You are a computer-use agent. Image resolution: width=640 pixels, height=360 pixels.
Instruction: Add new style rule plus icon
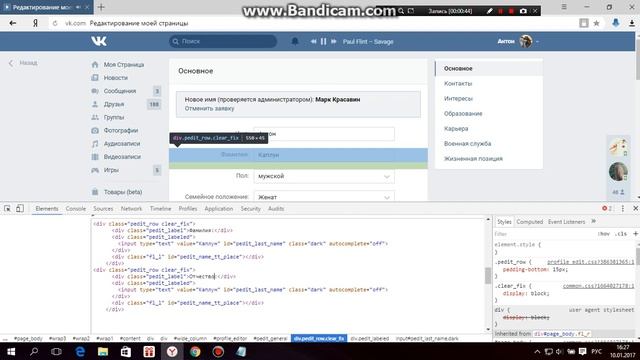pos(636,234)
